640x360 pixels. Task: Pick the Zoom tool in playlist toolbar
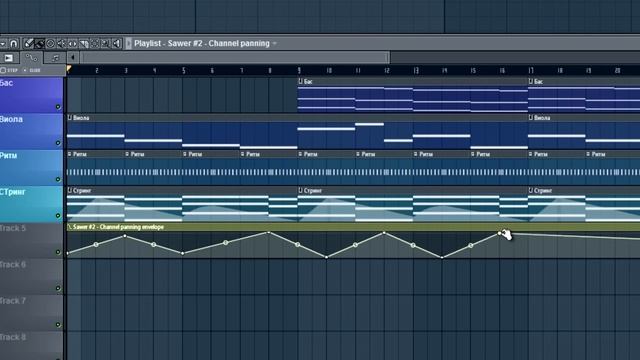pos(105,43)
